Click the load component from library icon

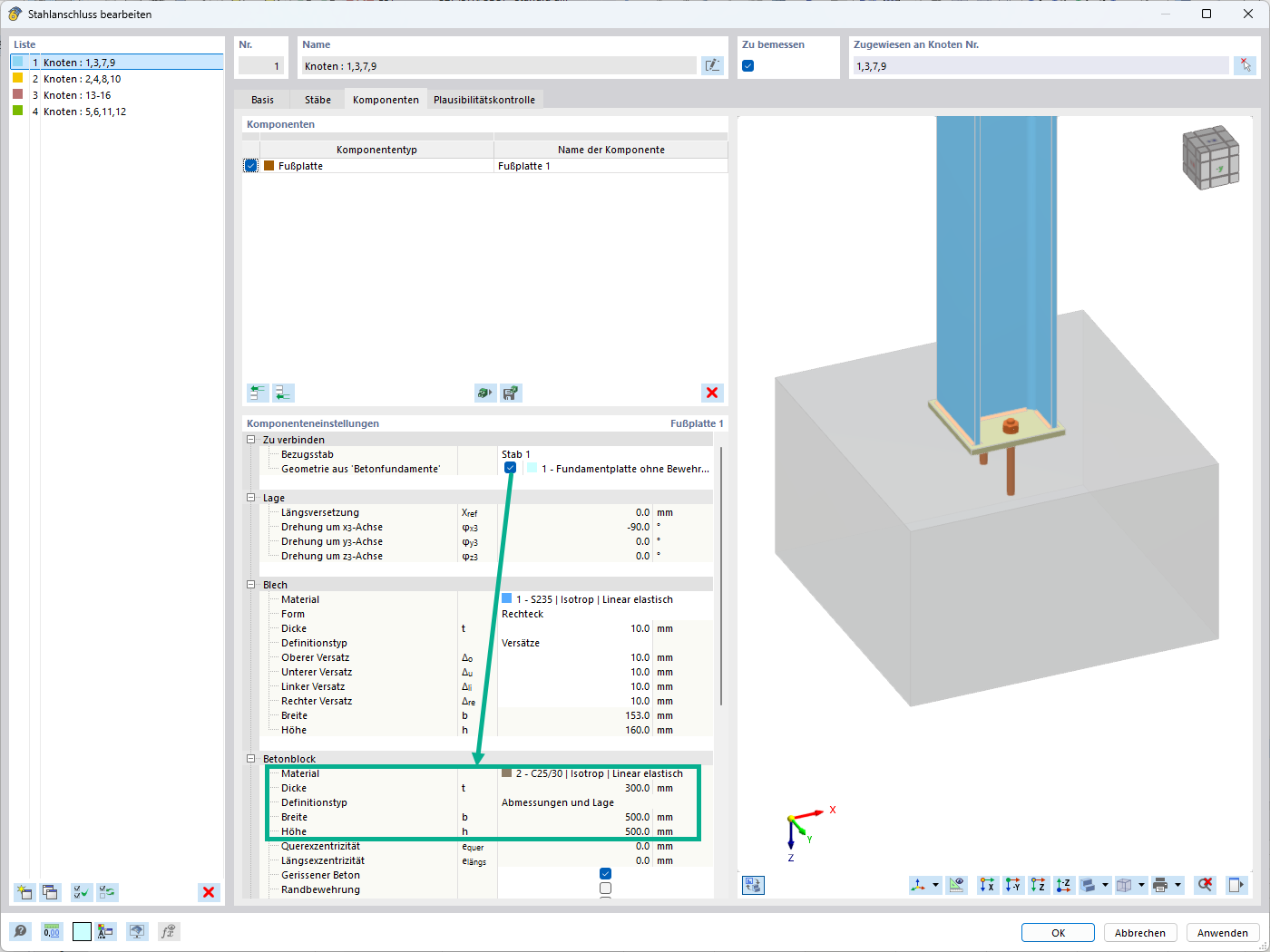[x=485, y=393]
